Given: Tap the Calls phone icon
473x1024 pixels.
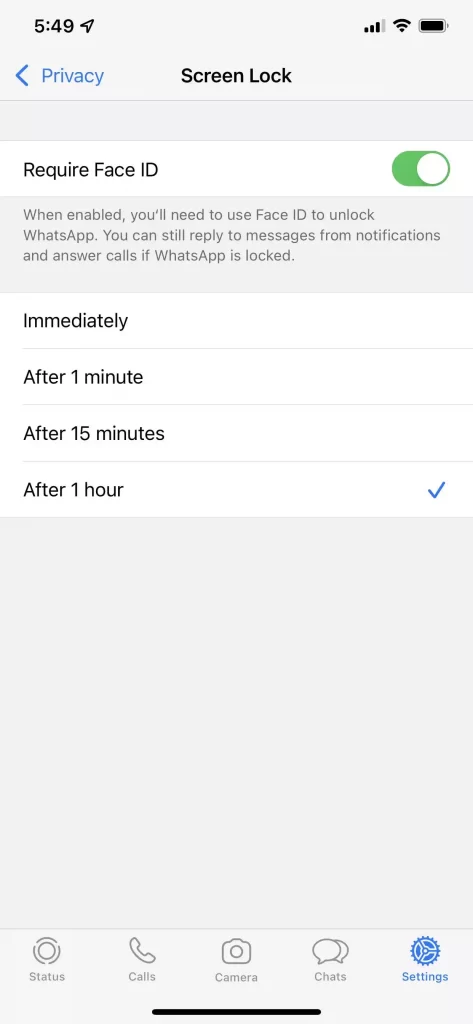Looking at the screenshot, I should (x=142, y=951).
